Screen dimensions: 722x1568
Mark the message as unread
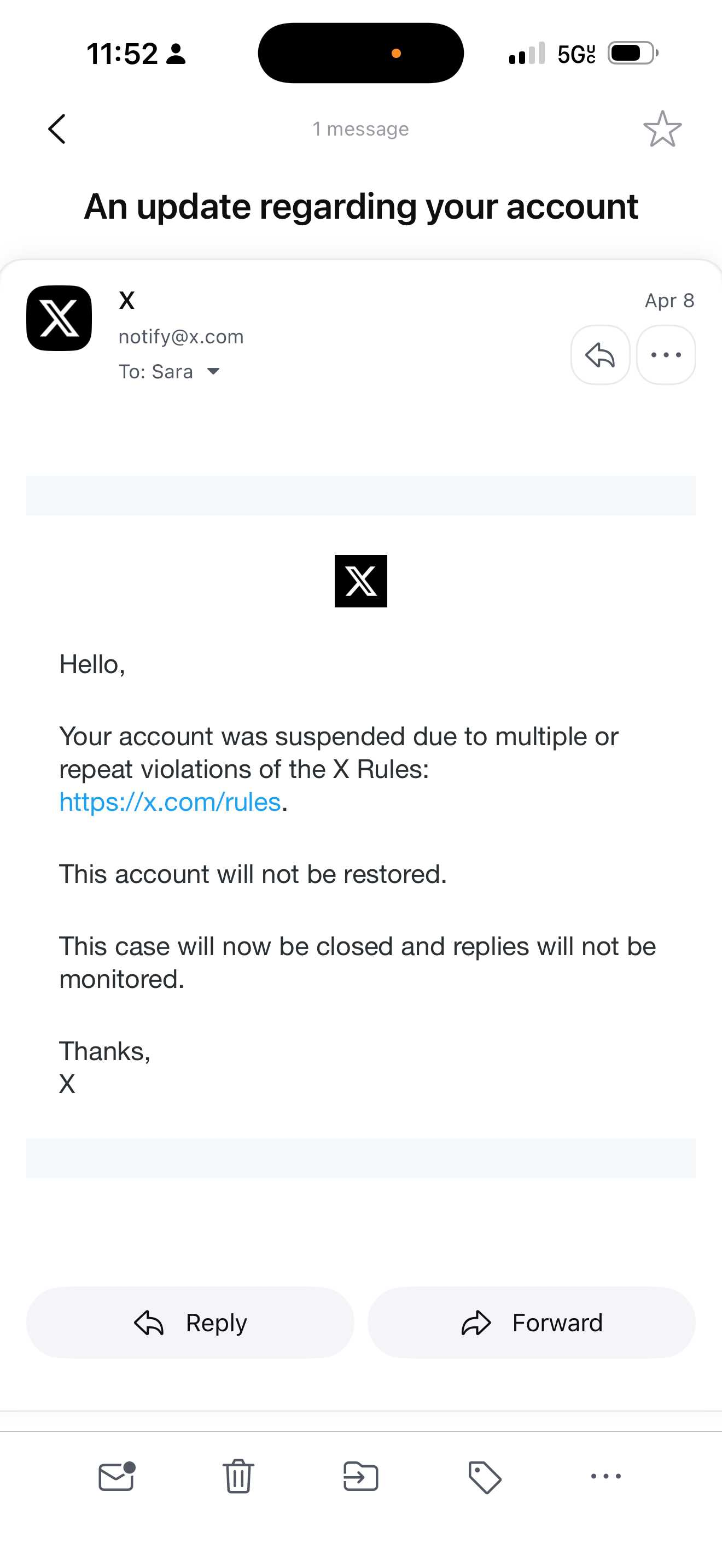(x=117, y=1476)
